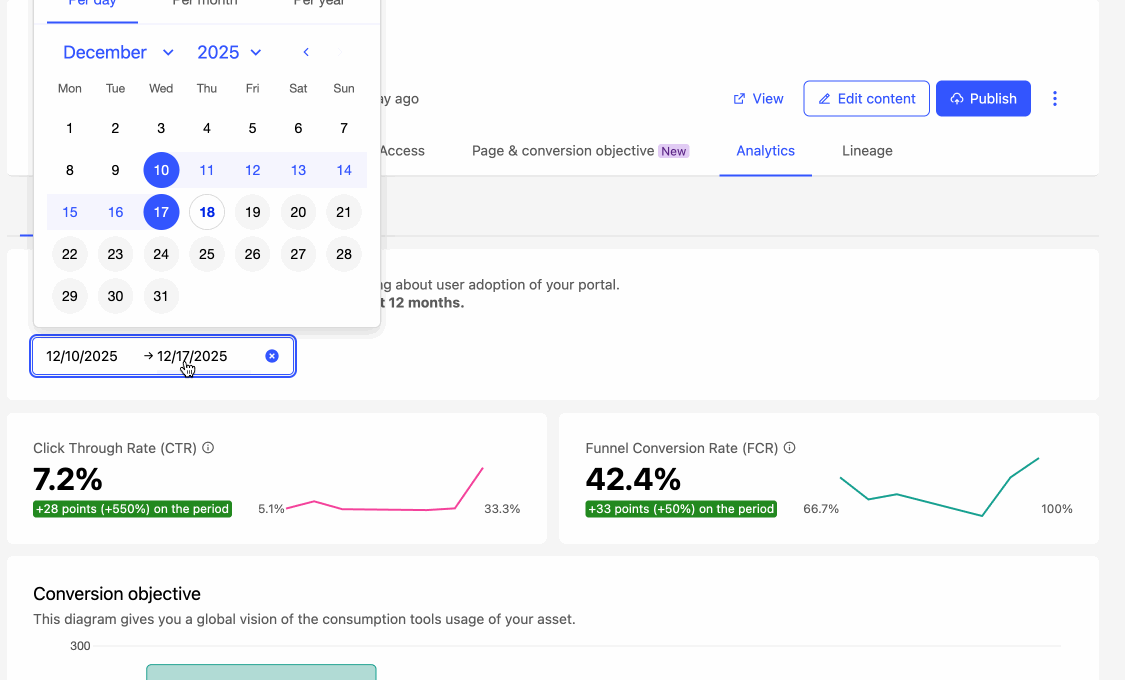Choose December 25 in the calendar

point(207,254)
